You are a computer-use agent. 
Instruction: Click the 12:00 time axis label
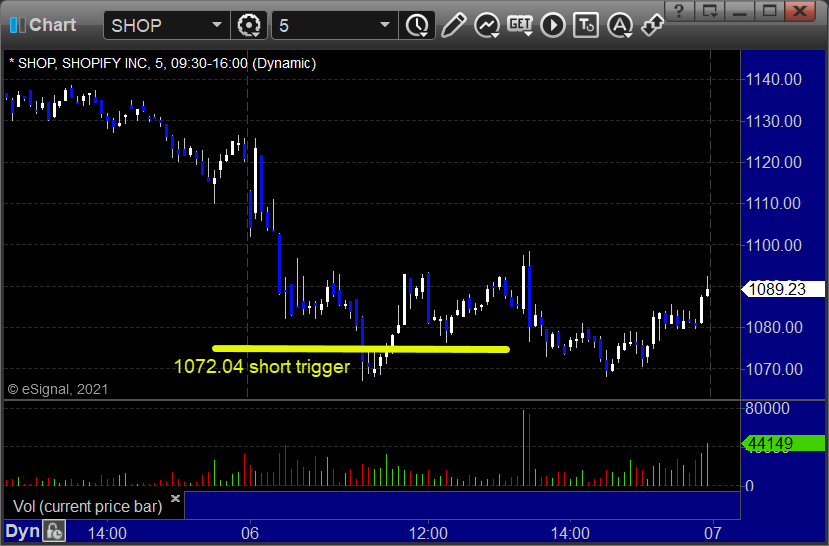428,533
